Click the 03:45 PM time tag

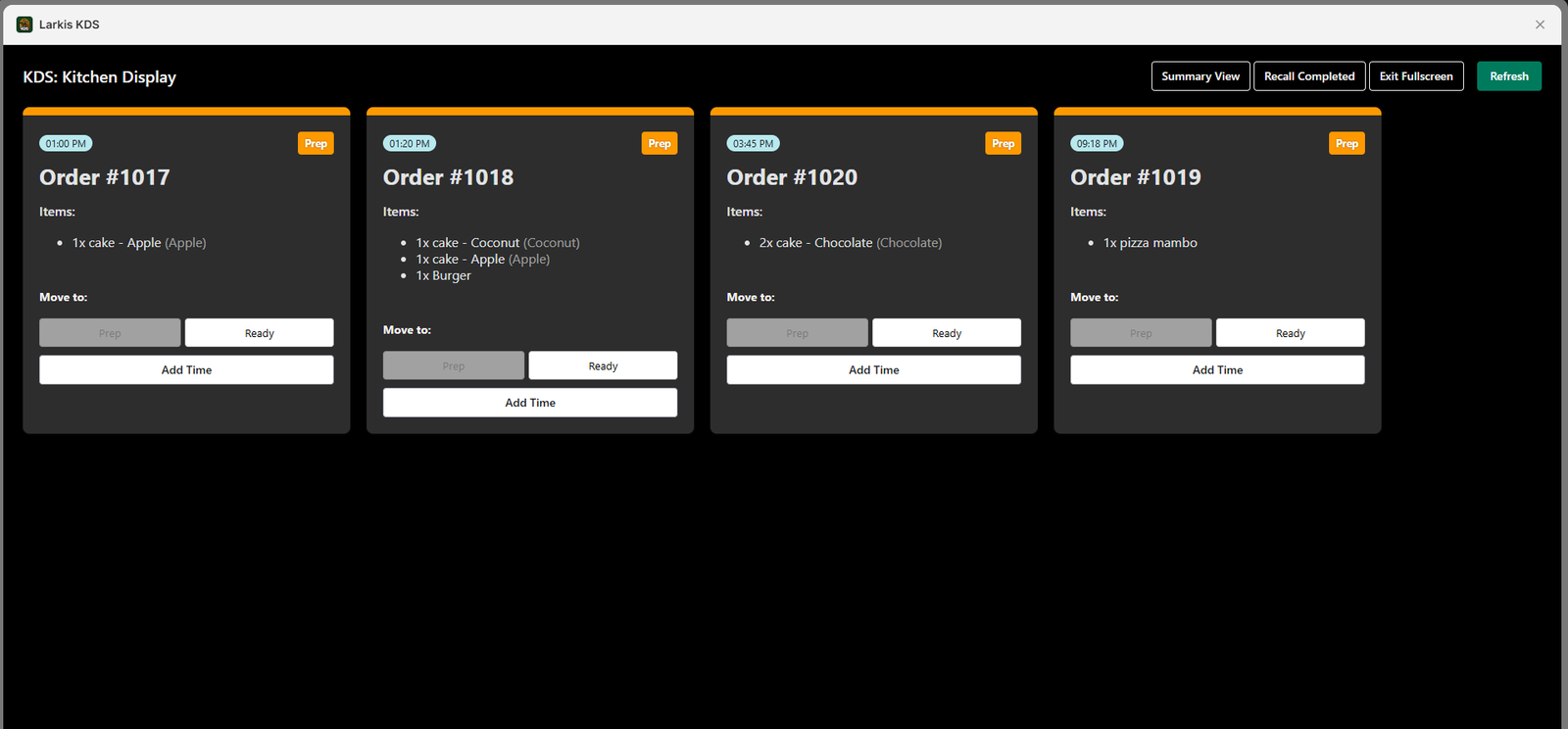click(754, 143)
